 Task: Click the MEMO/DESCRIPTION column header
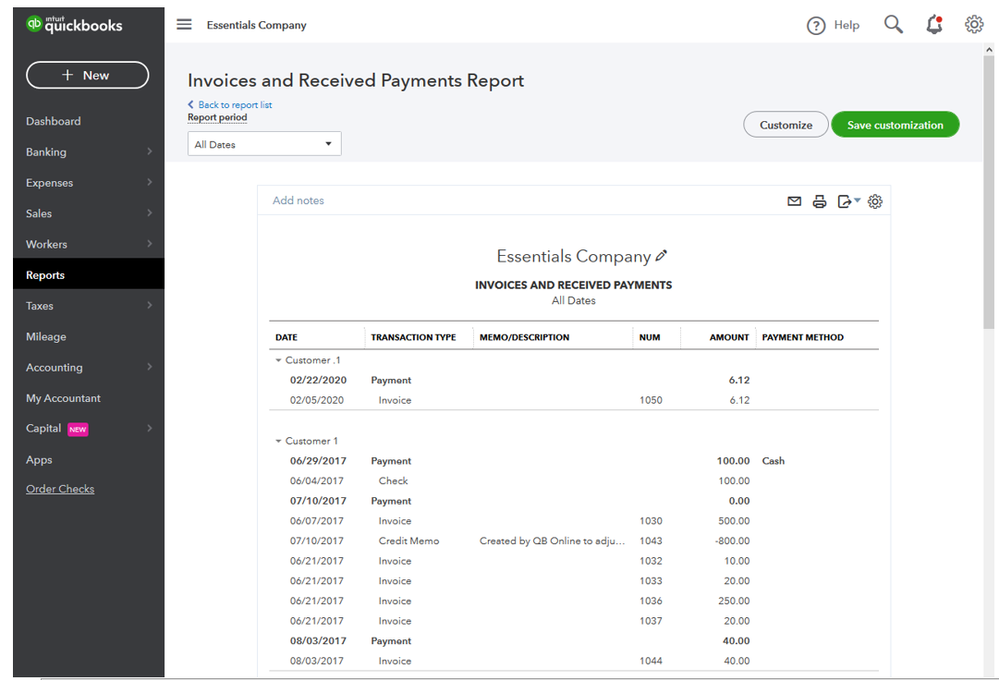coord(524,337)
